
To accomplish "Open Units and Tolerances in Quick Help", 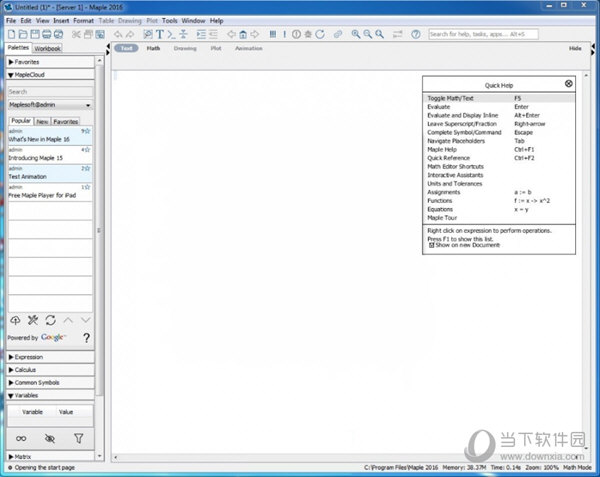I will (455, 184).
